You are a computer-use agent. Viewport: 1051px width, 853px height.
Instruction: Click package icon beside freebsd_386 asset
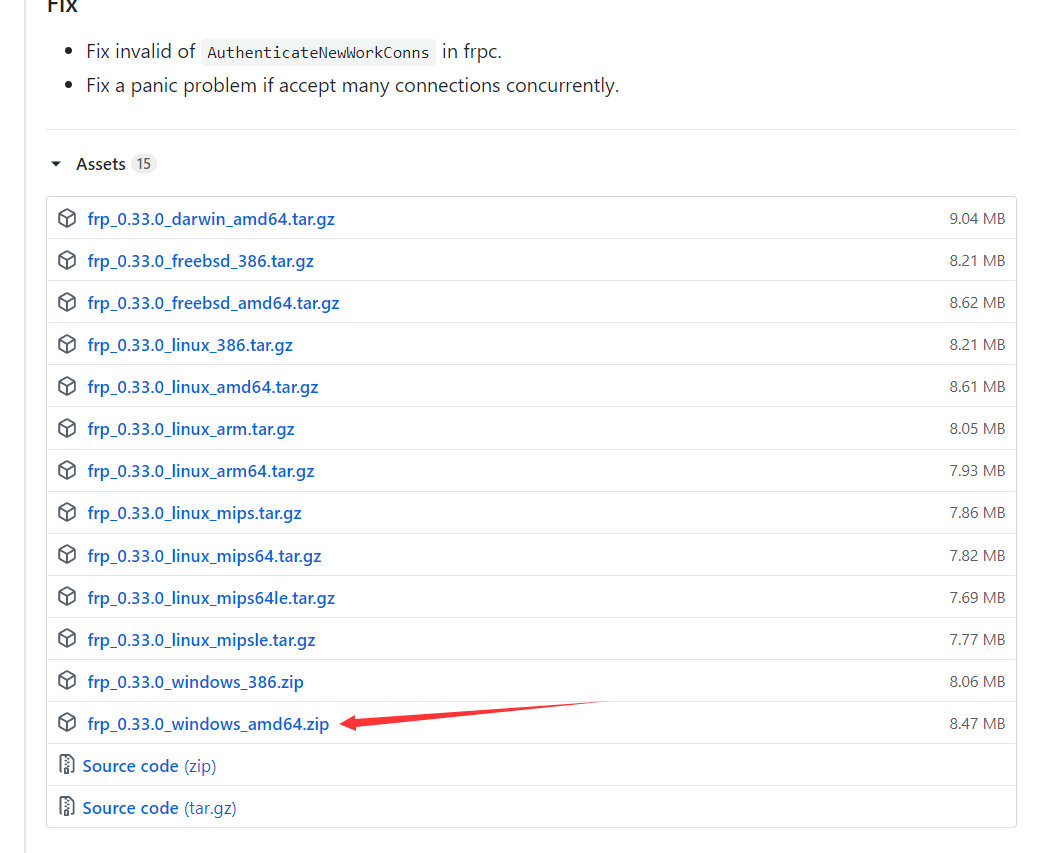(x=67, y=260)
